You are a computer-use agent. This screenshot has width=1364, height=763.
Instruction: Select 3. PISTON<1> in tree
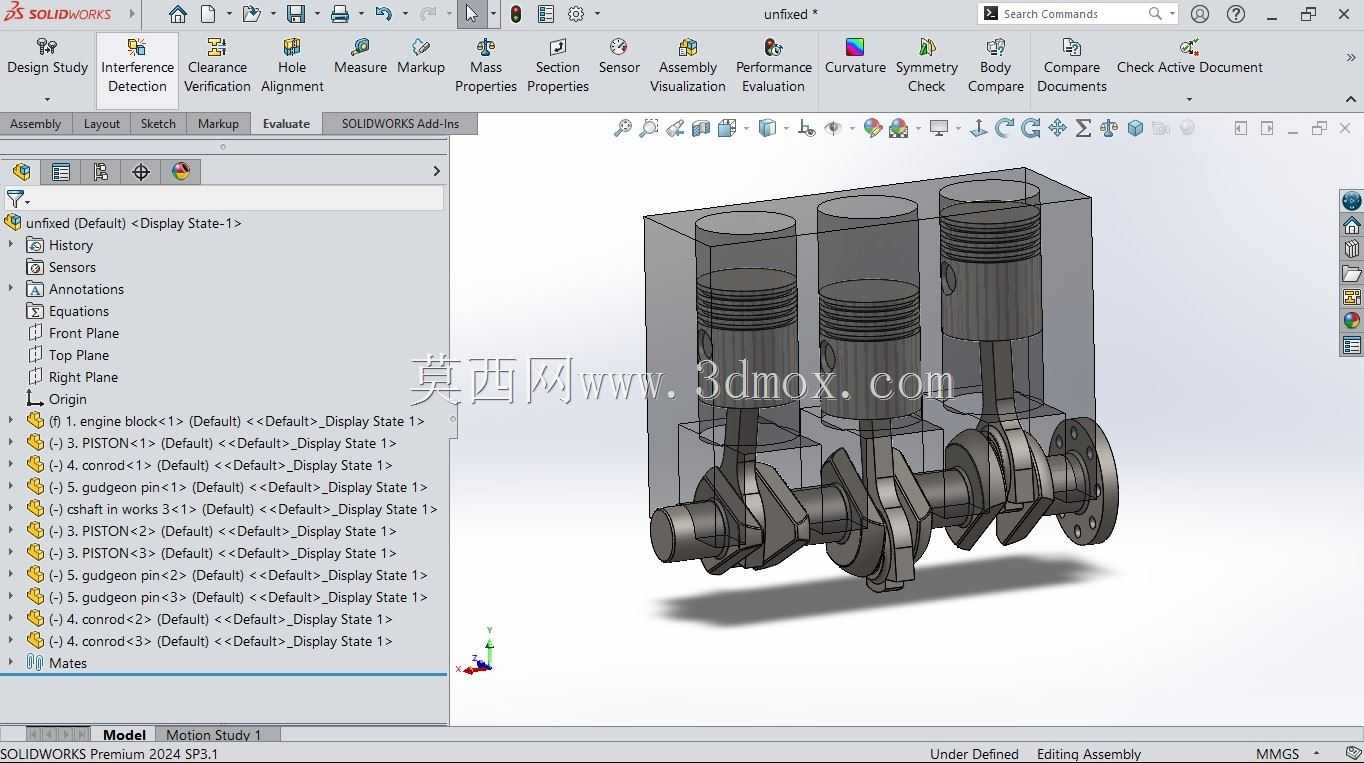(x=222, y=443)
